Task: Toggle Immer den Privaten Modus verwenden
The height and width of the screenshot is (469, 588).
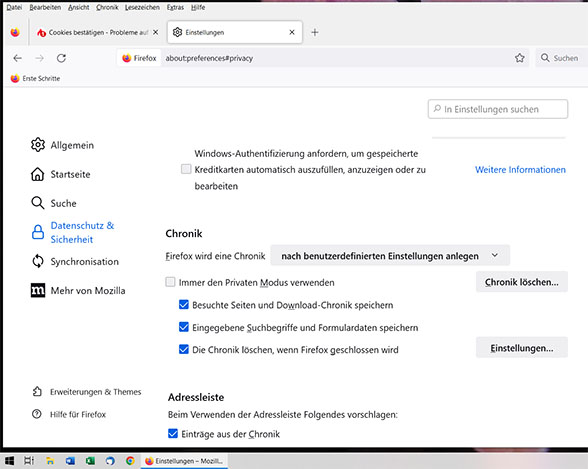Action: point(170,282)
